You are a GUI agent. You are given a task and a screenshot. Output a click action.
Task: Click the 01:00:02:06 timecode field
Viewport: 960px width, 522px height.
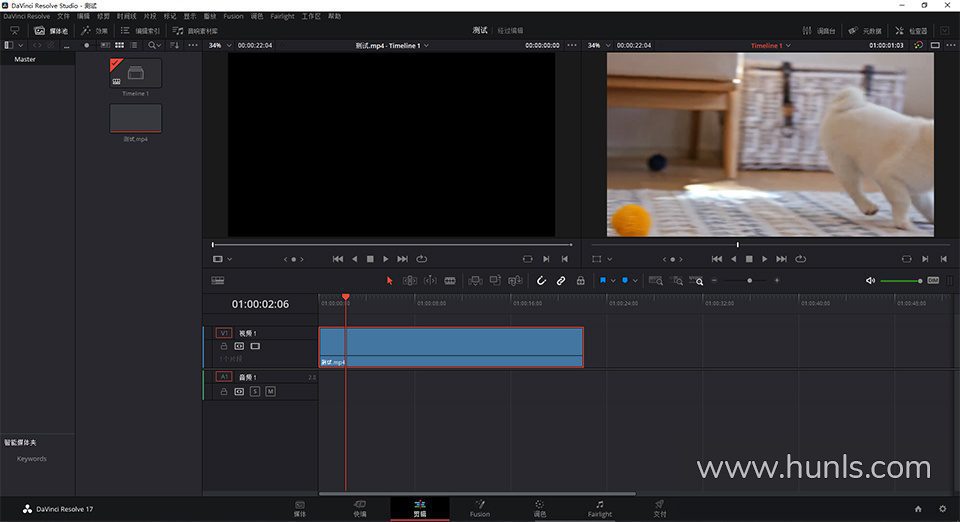pyautogui.click(x=260, y=304)
